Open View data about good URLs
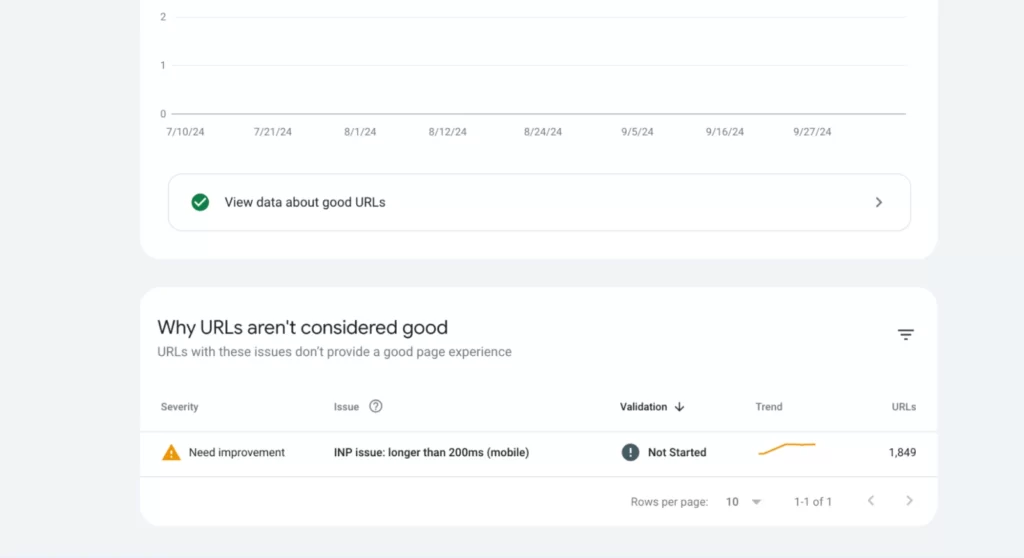The height and width of the screenshot is (558, 1024). point(305,202)
